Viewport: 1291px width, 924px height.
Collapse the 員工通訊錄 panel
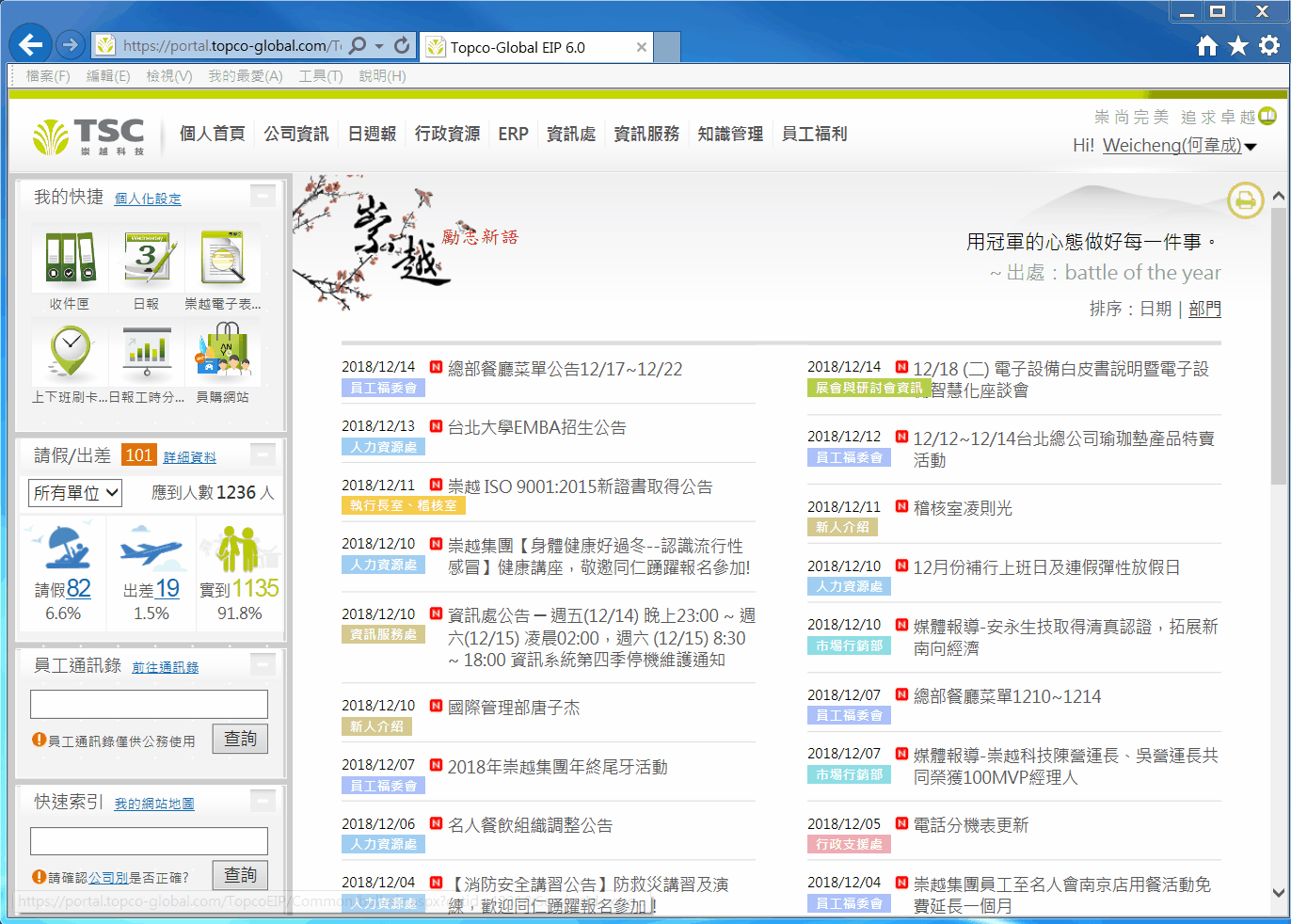pyautogui.click(x=263, y=664)
